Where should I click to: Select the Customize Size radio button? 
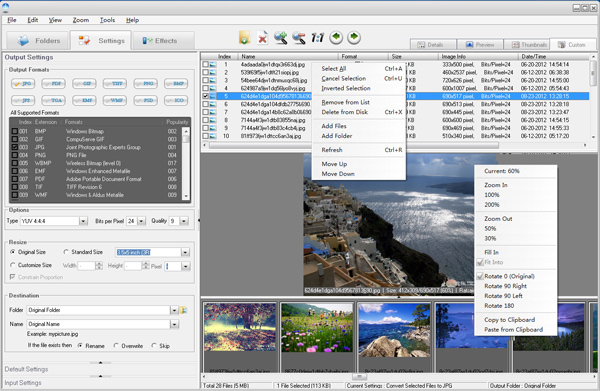pos(13,265)
